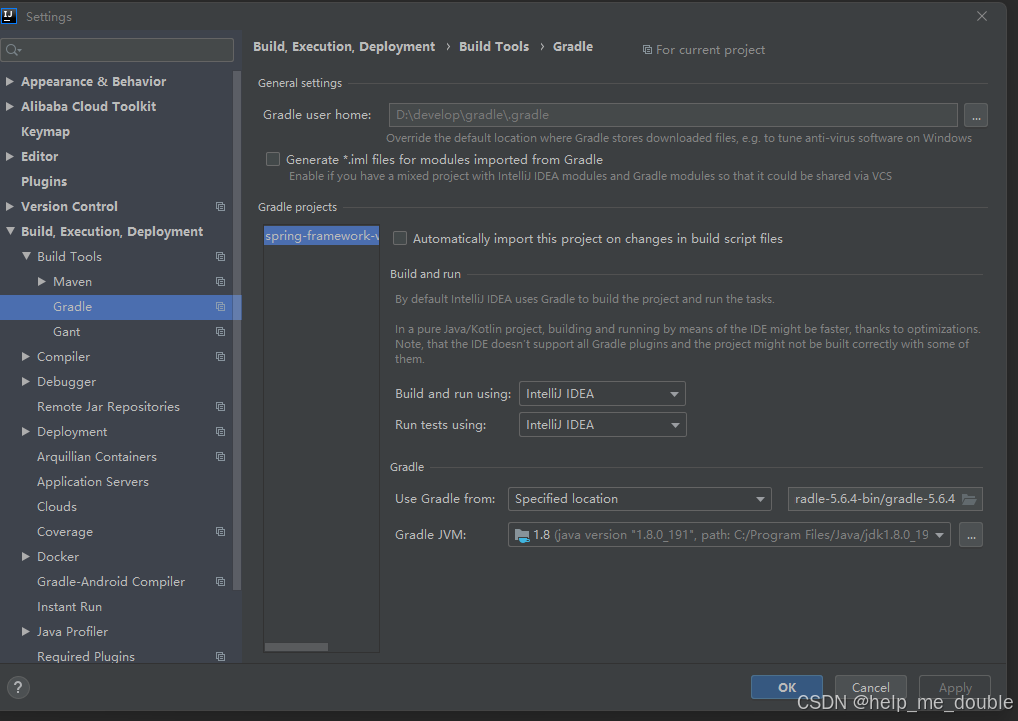Click browse button next to Gradle JVM
Image resolution: width=1018 pixels, height=721 pixels.
971,535
